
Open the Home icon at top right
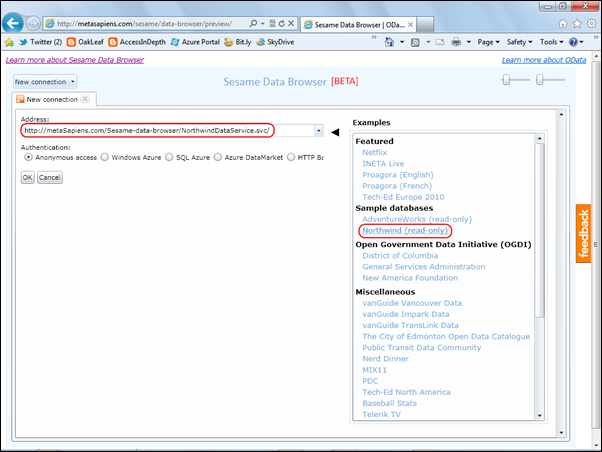point(563,24)
